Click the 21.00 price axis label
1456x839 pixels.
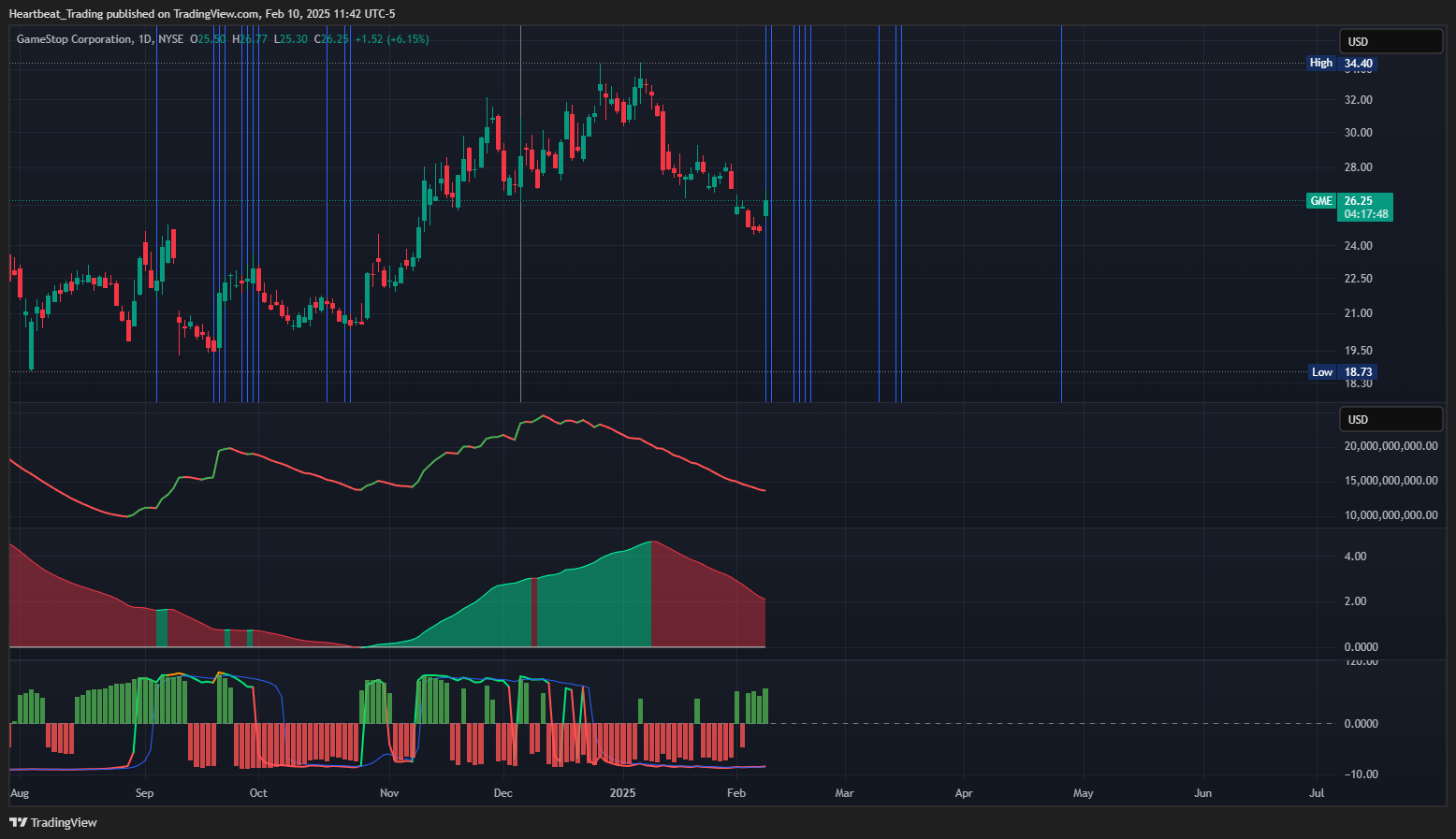pyautogui.click(x=1359, y=313)
